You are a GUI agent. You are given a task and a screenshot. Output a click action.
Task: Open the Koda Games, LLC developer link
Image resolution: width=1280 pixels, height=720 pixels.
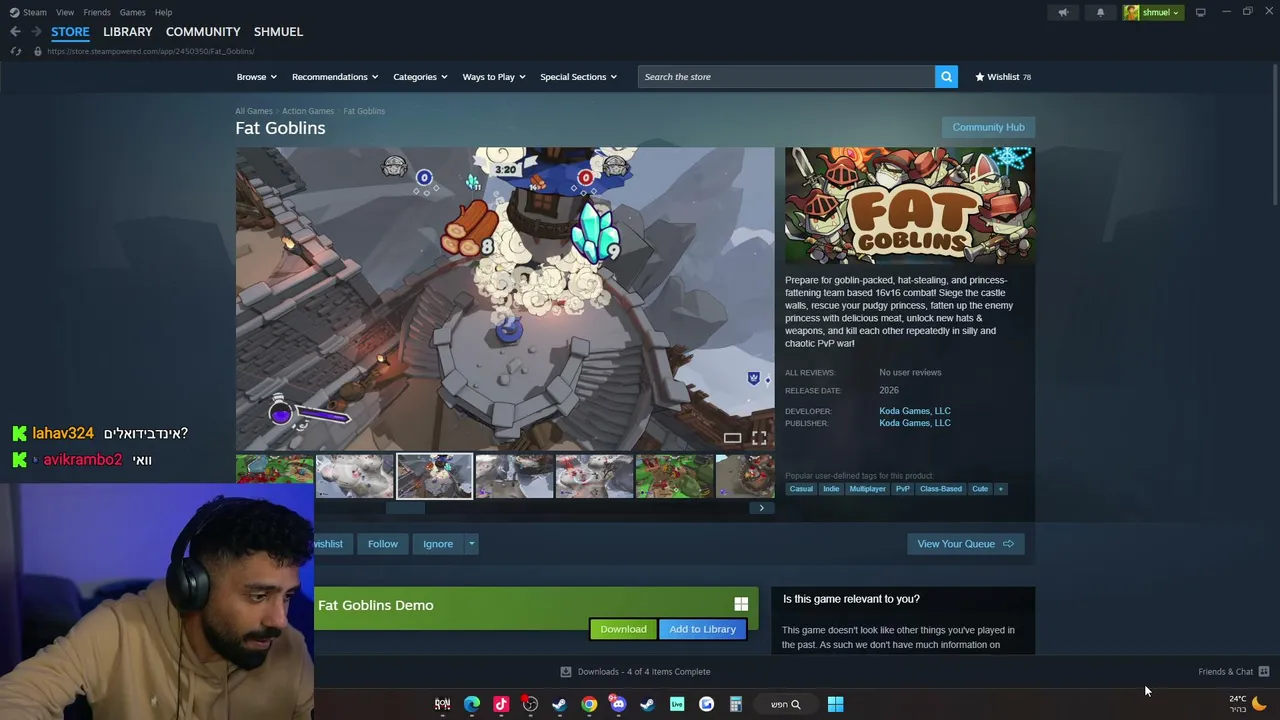point(915,411)
